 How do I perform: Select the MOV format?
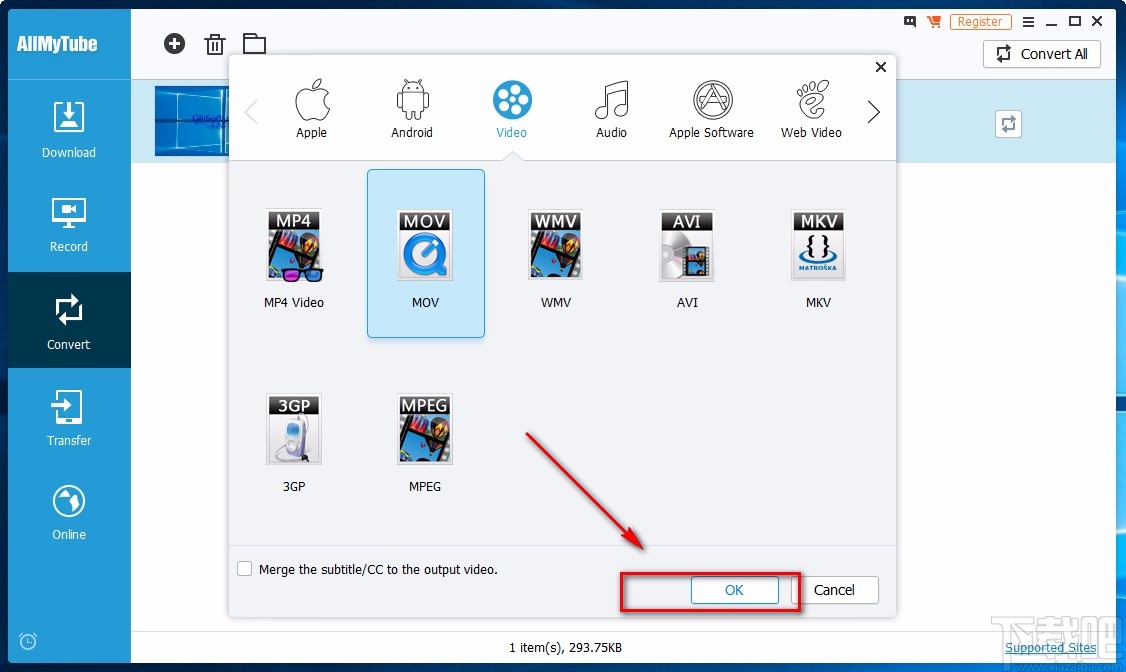click(426, 253)
